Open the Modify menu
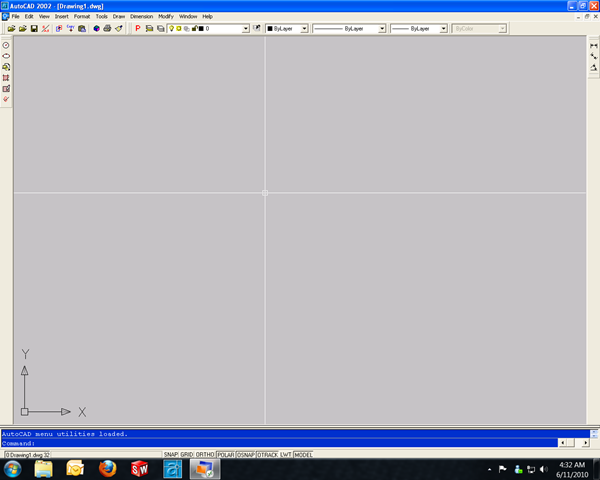The height and width of the screenshot is (480, 600). (166, 16)
